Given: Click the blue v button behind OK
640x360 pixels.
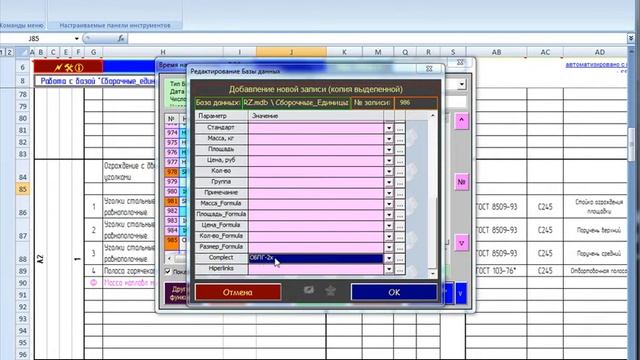Looking at the screenshot, I should point(461,293).
